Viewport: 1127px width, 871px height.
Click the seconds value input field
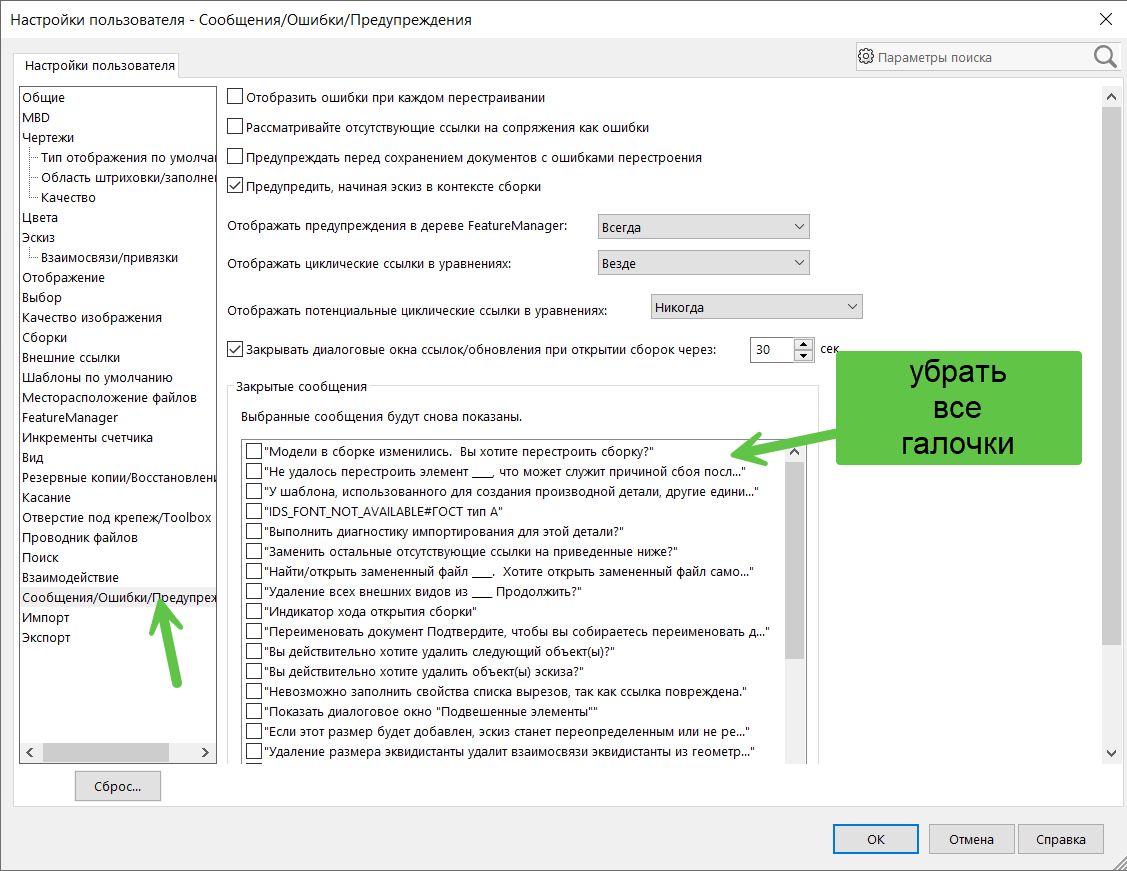(772, 350)
